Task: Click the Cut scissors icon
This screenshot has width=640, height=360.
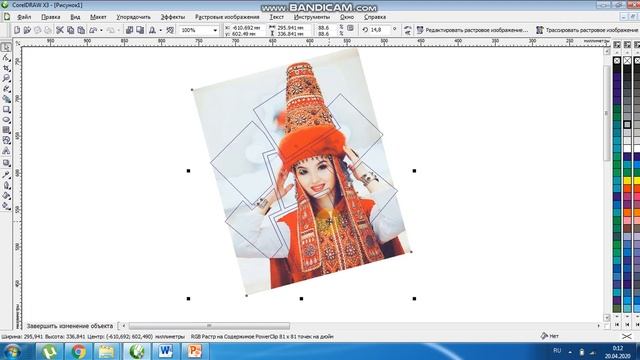Action: click(60, 30)
